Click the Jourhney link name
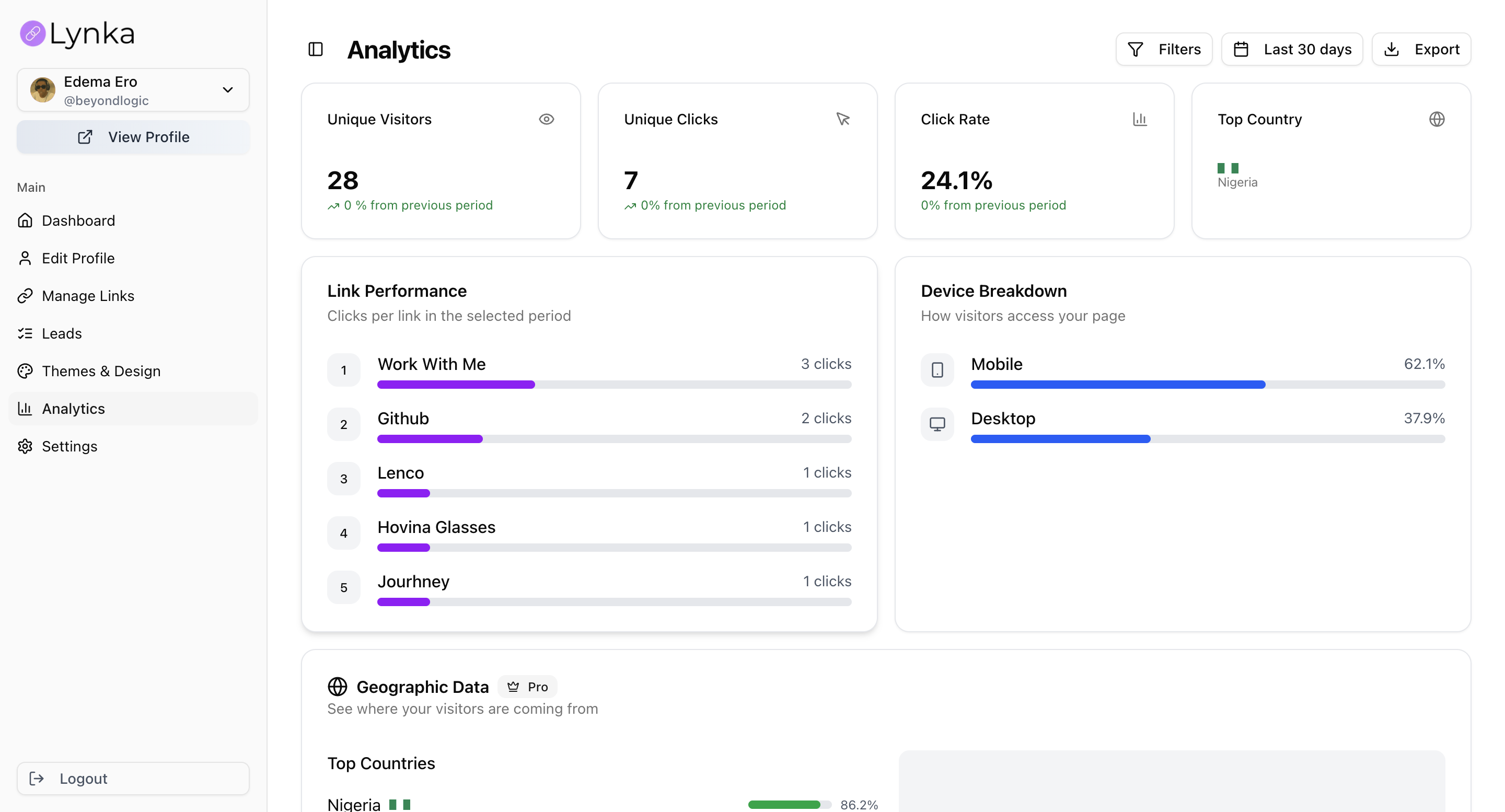This screenshot has height=812, width=1505. pyautogui.click(x=413, y=582)
